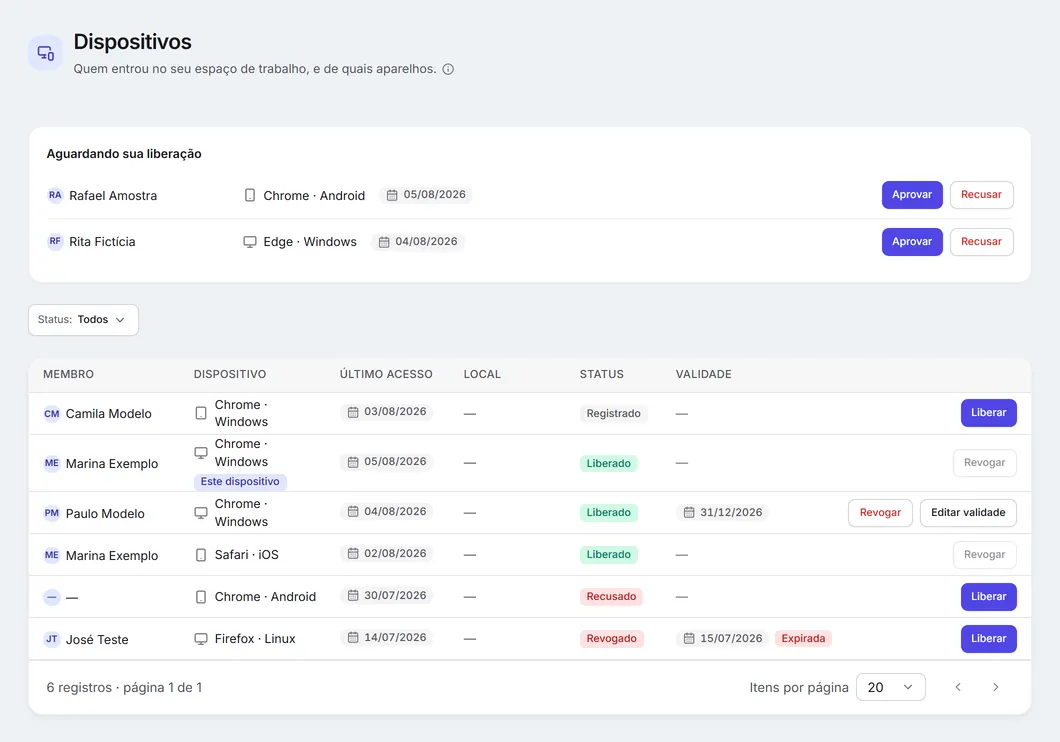
Task: Click the JT avatar for José Teste
Action: [51, 639]
